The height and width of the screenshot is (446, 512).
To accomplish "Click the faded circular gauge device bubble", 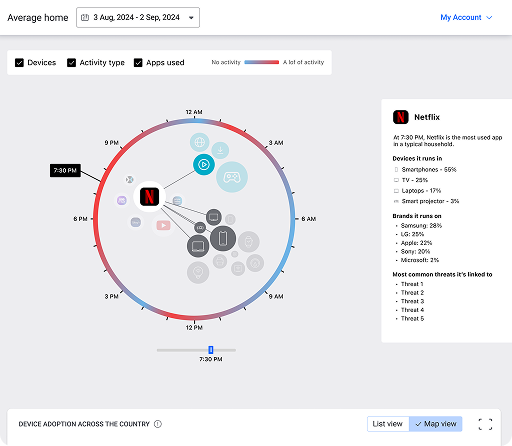I will tap(255, 263).
